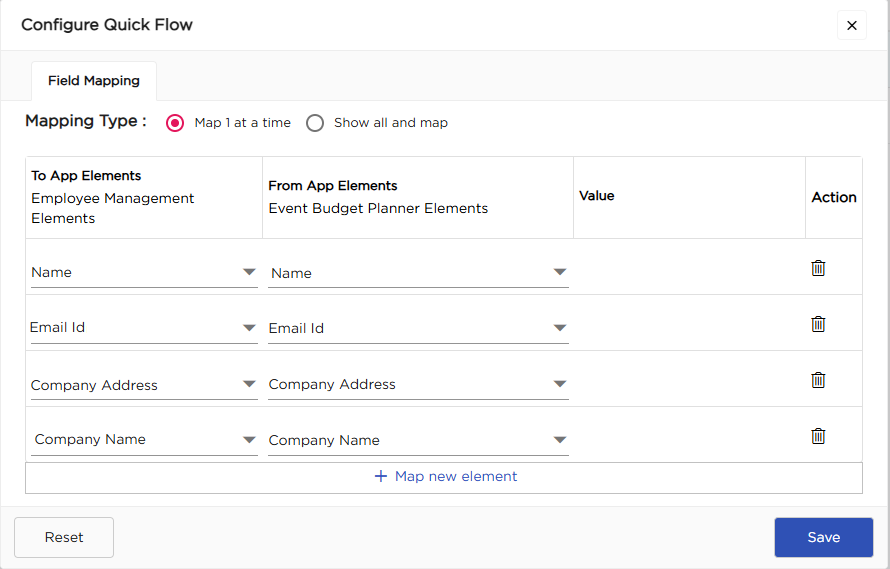Delete the Name mapping row
Viewport: 890px width, 569px height.
[x=818, y=268]
